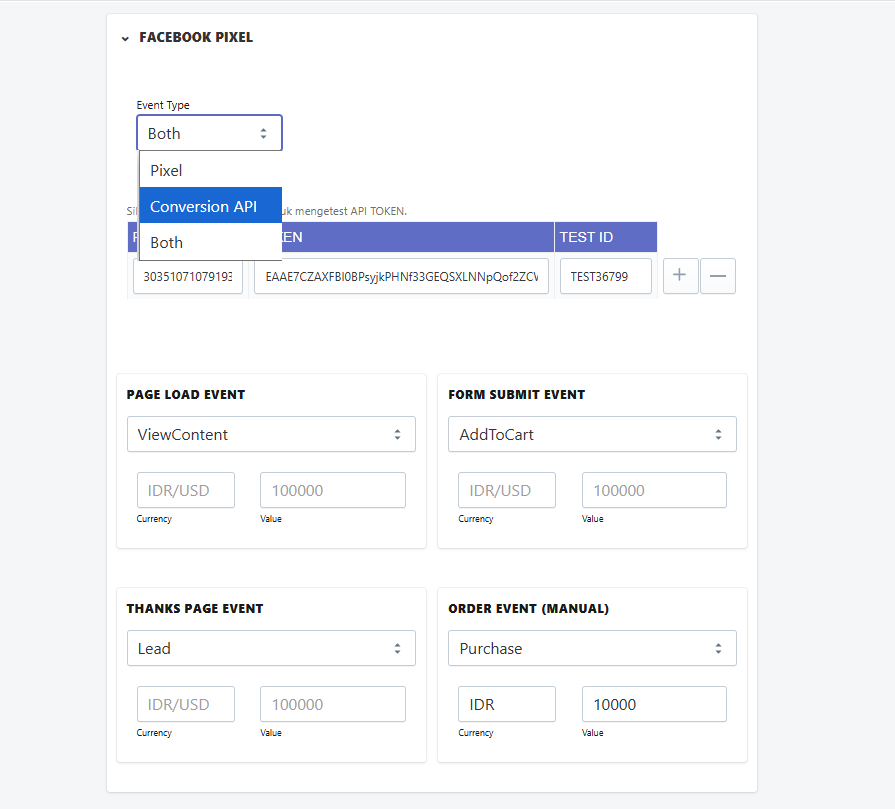Collapse the Facebook Pixel section chevron
Image resolution: width=895 pixels, height=809 pixels.
pos(125,38)
